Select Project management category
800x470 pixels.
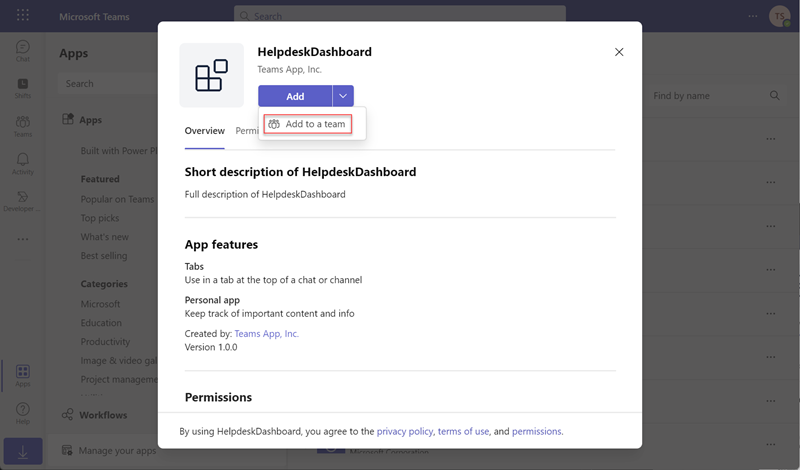[x=119, y=380]
